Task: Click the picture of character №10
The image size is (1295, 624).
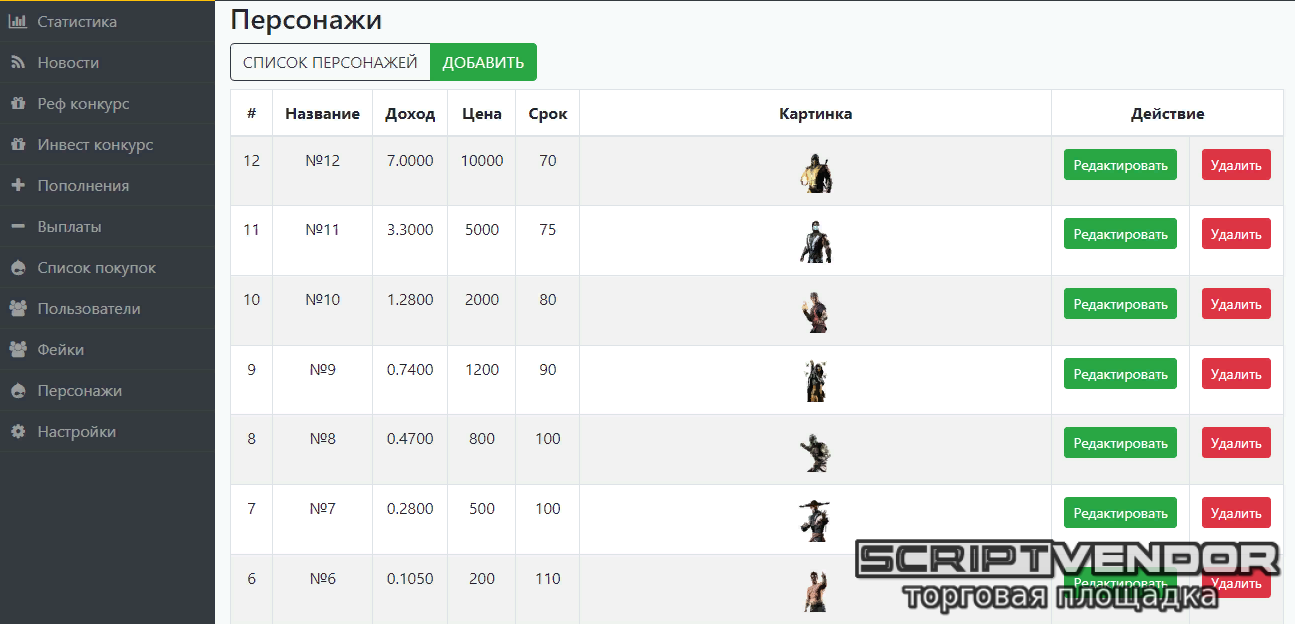Action: 816,312
